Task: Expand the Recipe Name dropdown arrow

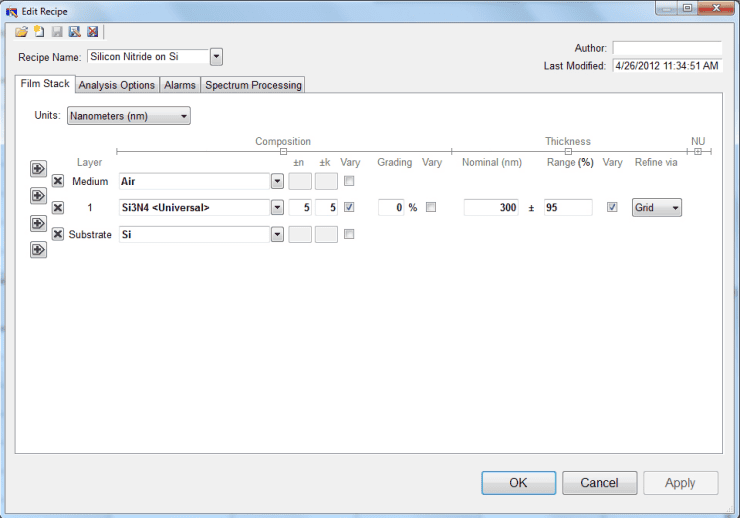Action: click(216, 57)
